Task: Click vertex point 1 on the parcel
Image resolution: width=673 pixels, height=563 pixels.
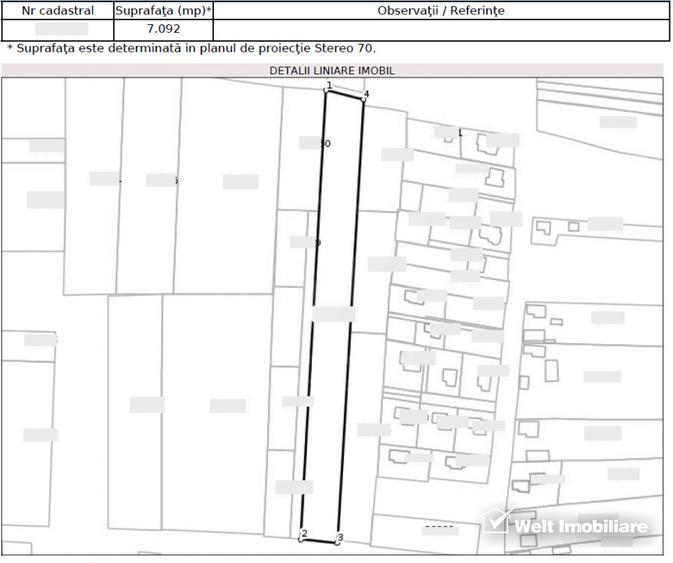Action: click(326, 90)
